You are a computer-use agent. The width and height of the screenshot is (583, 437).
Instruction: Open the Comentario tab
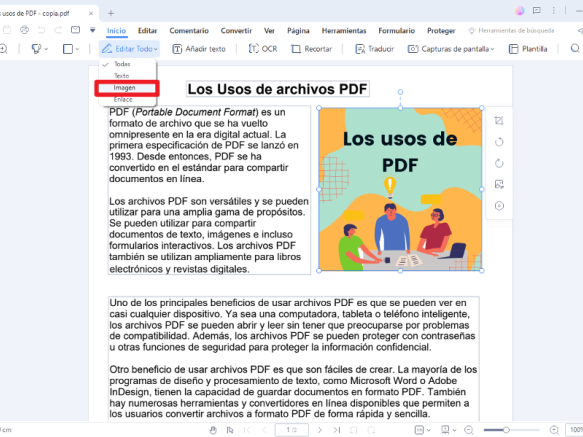[189, 30]
